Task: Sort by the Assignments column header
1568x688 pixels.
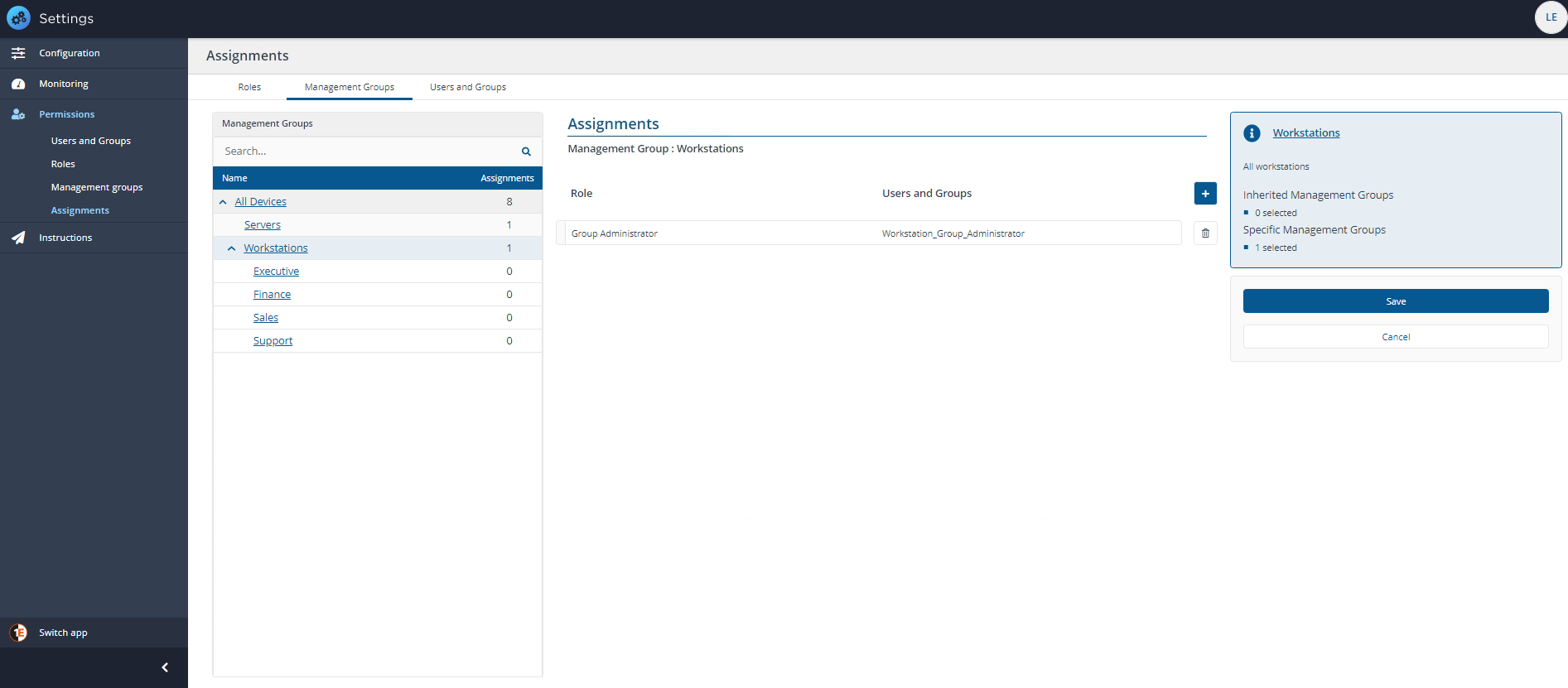Action: point(507,178)
